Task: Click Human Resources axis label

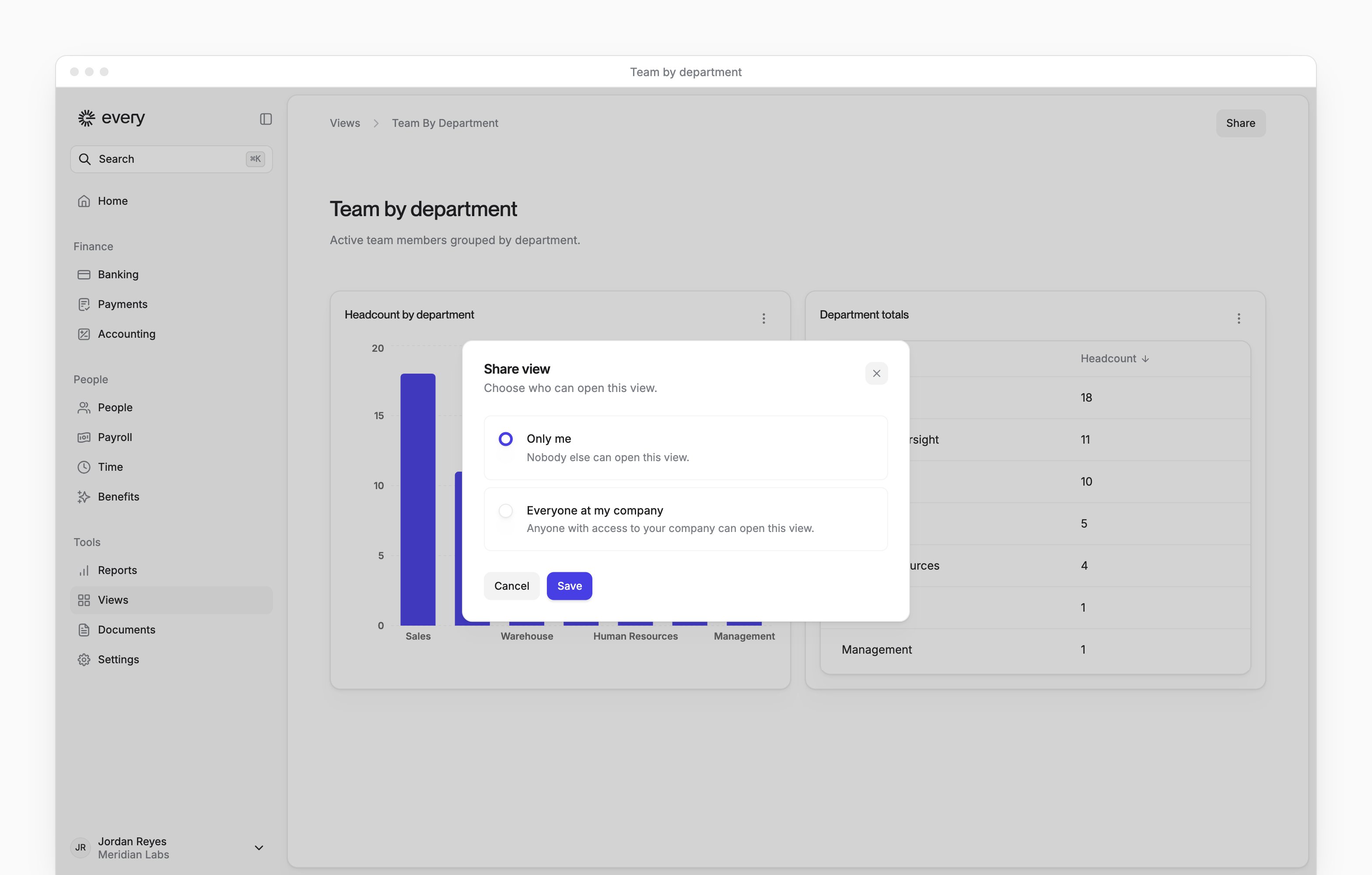Action: [x=635, y=636]
